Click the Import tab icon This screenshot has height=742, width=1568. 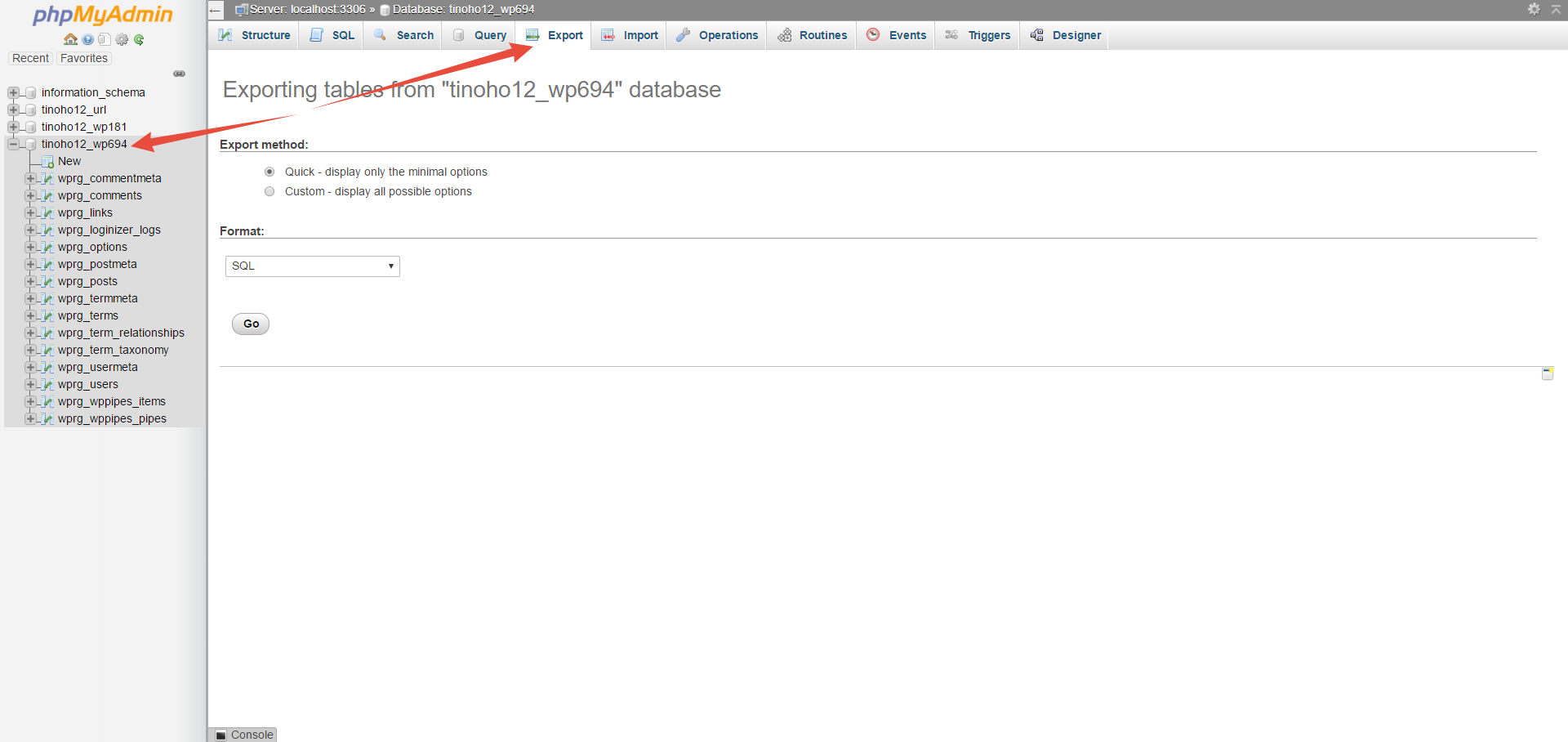click(x=607, y=35)
